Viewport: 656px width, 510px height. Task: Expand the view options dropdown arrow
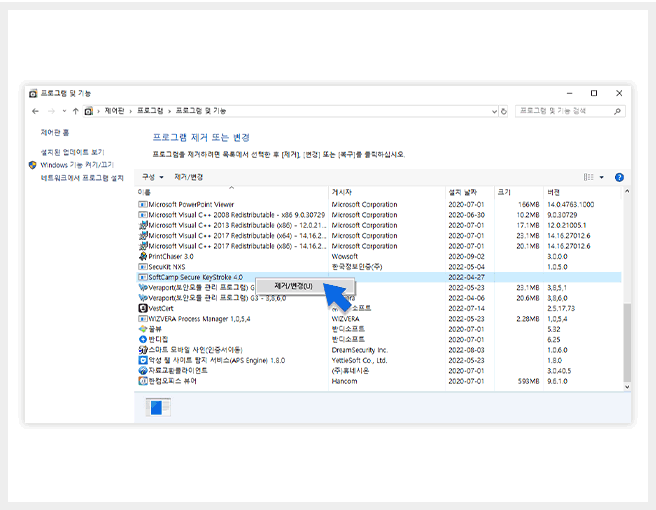point(601,177)
